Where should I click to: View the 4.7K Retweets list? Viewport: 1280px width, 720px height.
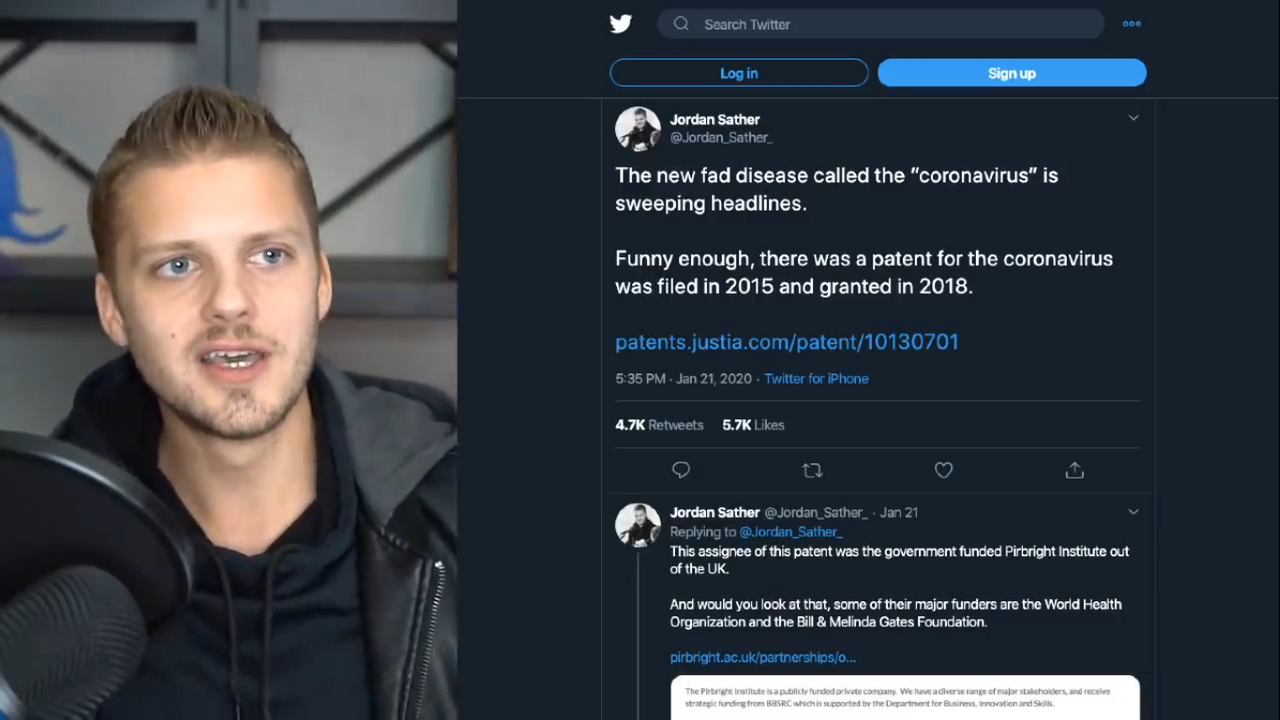coord(659,425)
